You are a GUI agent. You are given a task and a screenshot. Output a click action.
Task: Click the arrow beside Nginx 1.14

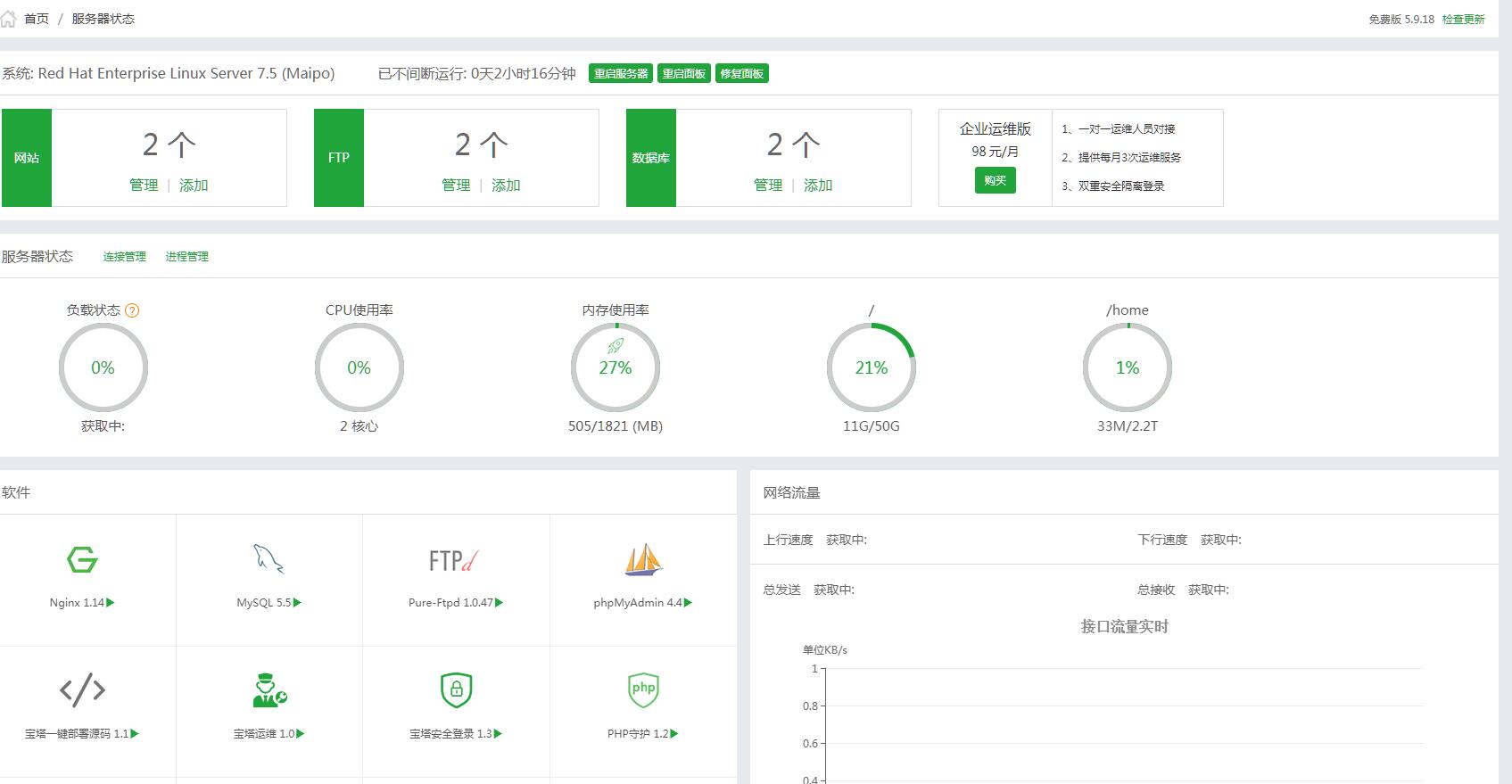pyautogui.click(x=111, y=603)
